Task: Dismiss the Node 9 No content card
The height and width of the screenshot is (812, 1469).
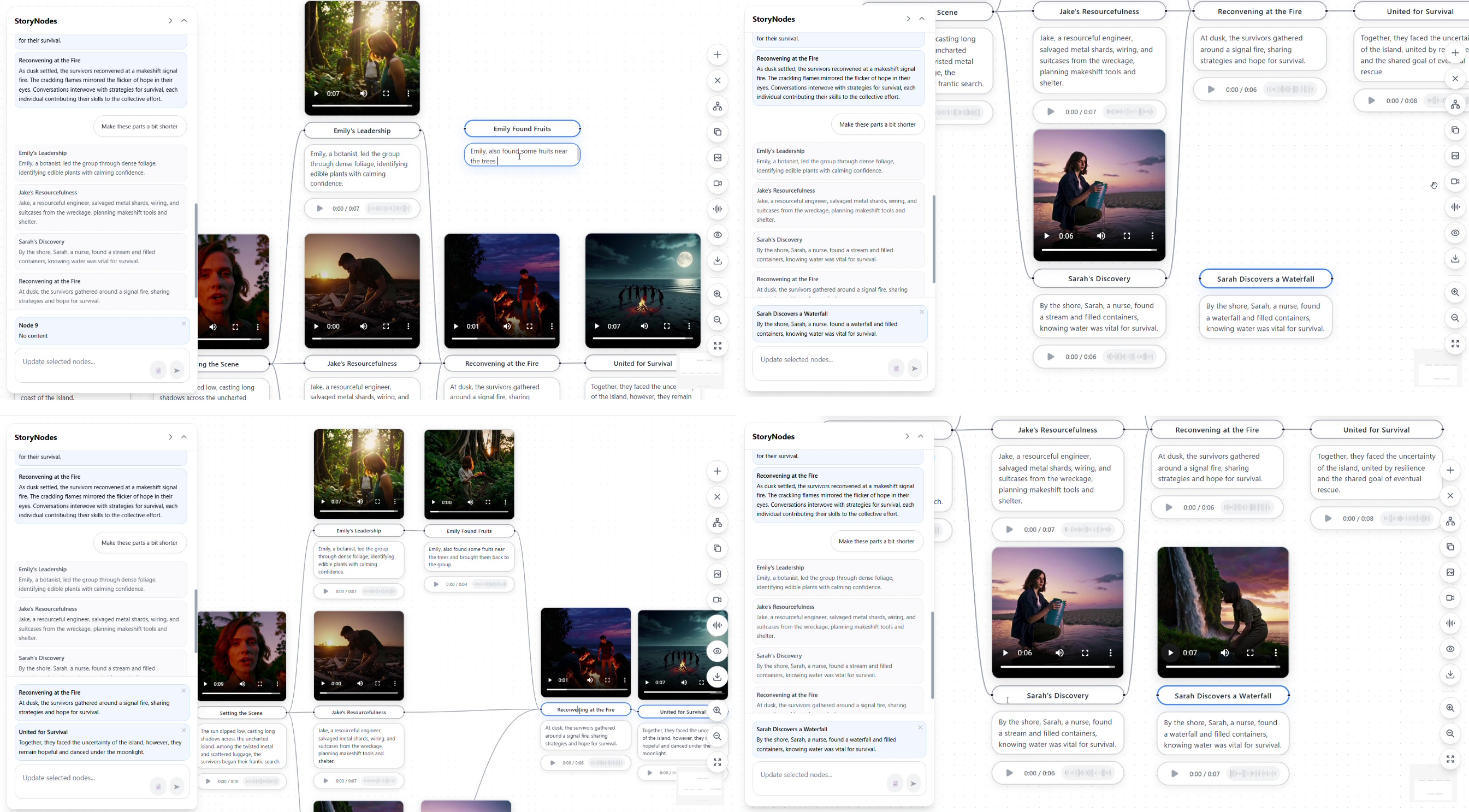Action: click(x=183, y=324)
